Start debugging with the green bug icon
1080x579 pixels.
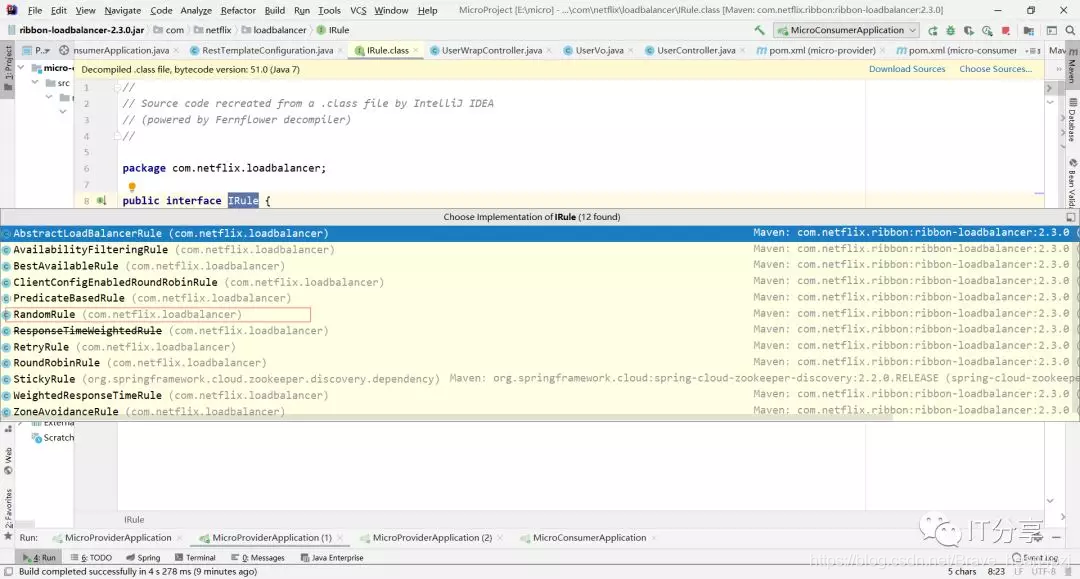coord(951,30)
